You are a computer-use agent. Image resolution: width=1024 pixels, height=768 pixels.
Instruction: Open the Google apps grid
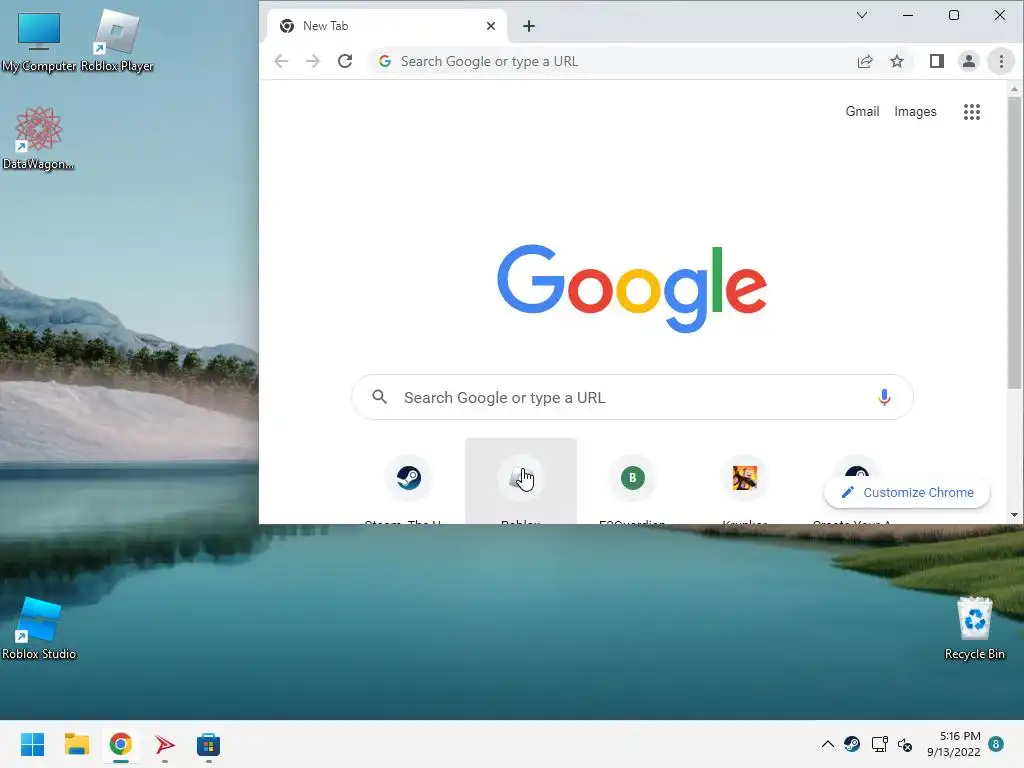[x=972, y=112]
